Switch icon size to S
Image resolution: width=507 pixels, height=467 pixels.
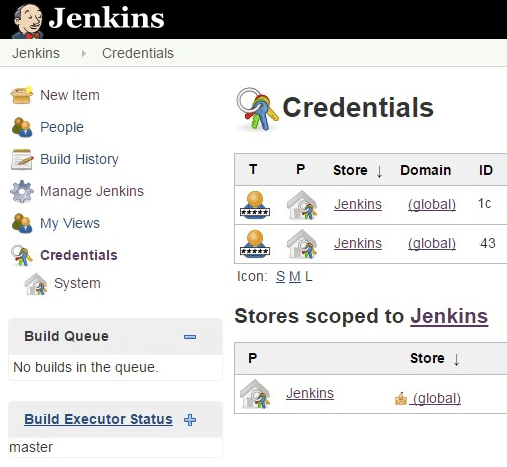[x=281, y=276]
